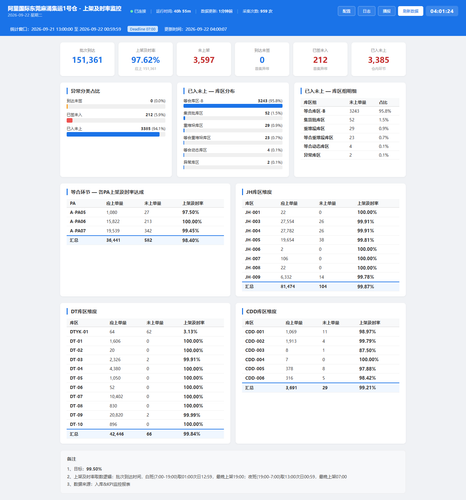Click the 81,474 total in the JH table
466x500 pixels.
[x=288, y=286]
